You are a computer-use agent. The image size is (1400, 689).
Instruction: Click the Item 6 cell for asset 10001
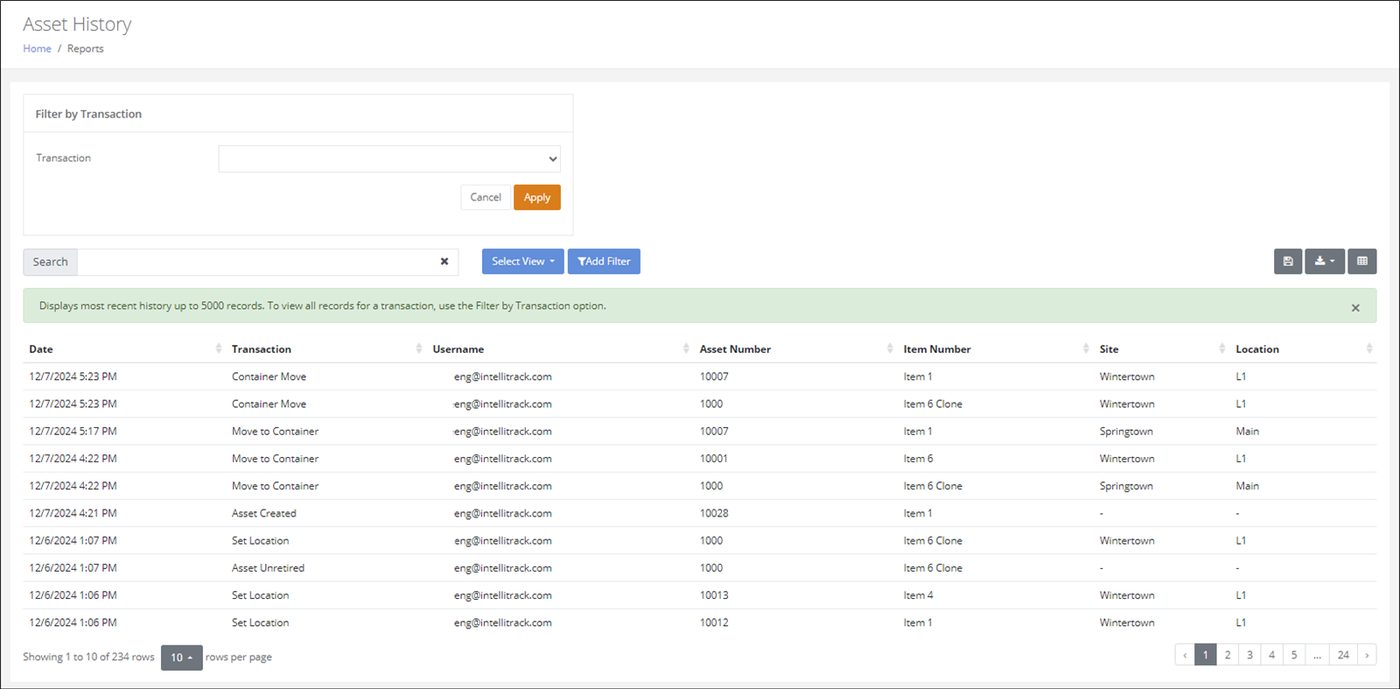click(x=918, y=459)
